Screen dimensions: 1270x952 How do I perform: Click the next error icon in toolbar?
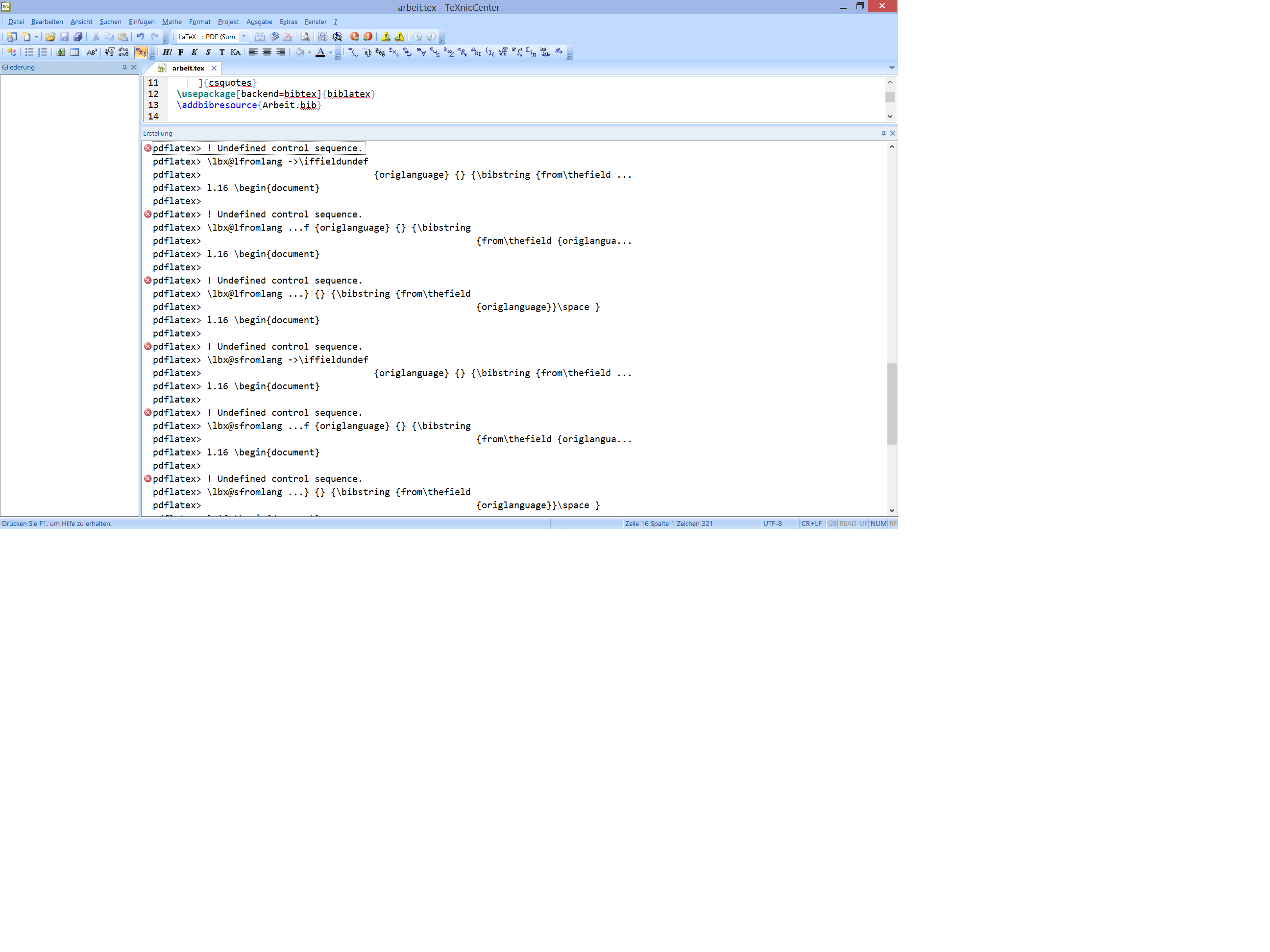click(354, 37)
